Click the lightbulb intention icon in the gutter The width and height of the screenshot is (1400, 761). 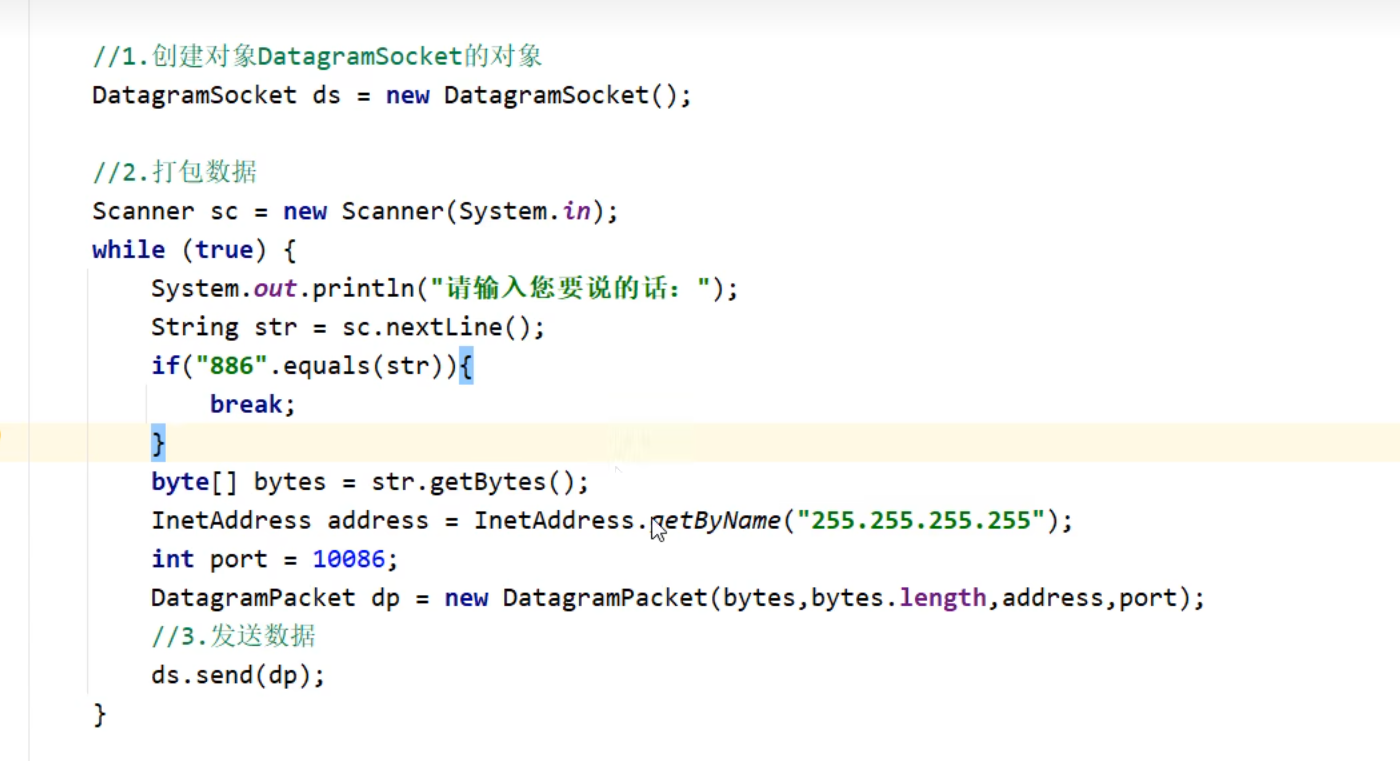pos(3,436)
